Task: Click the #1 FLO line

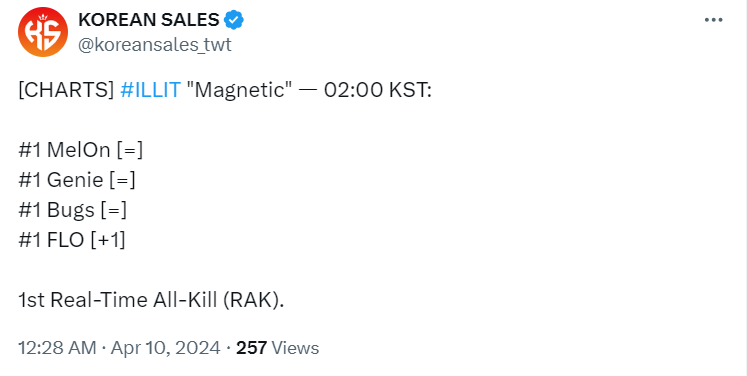Action: pos(71,240)
